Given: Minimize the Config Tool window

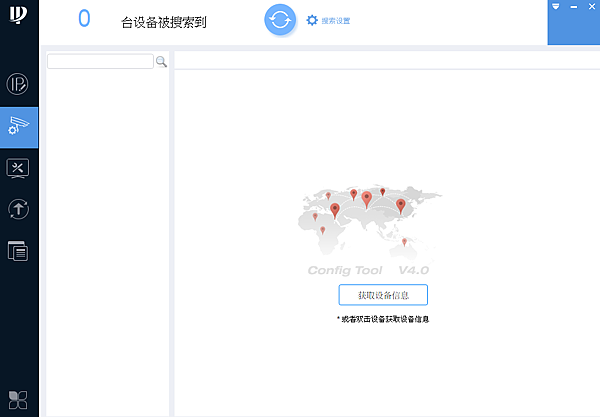Looking at the screenshot, I should coord(574,7).
